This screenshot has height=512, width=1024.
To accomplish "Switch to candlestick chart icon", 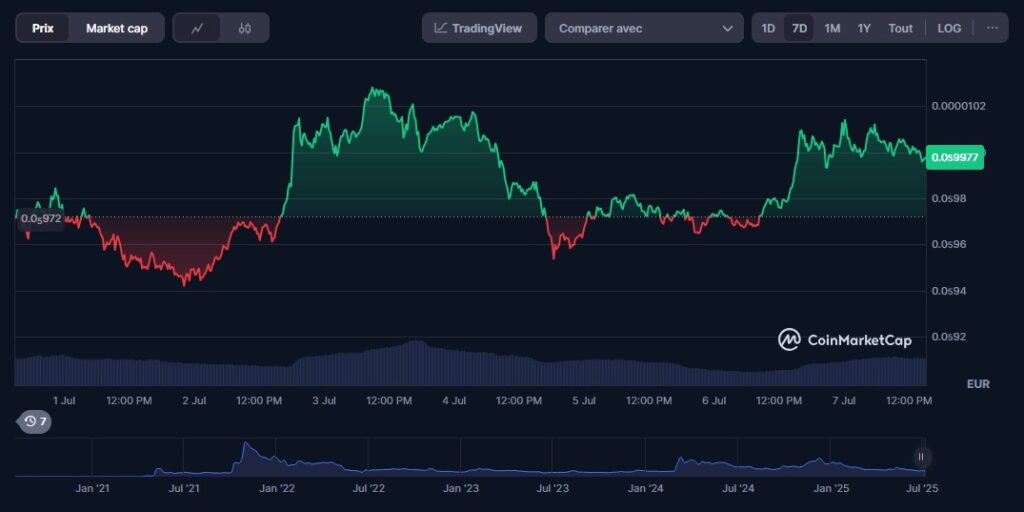I will (x=245, y=28).
